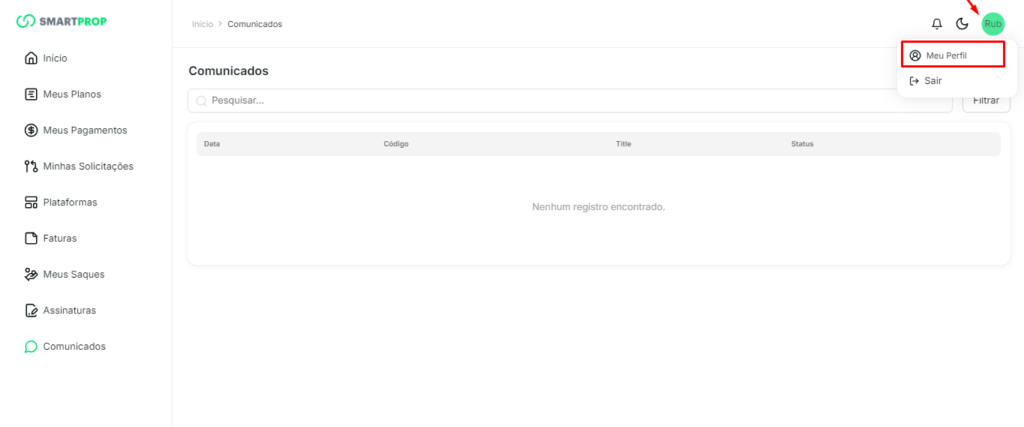
Task: Open Faturas document icon
Action: [30, 238]
